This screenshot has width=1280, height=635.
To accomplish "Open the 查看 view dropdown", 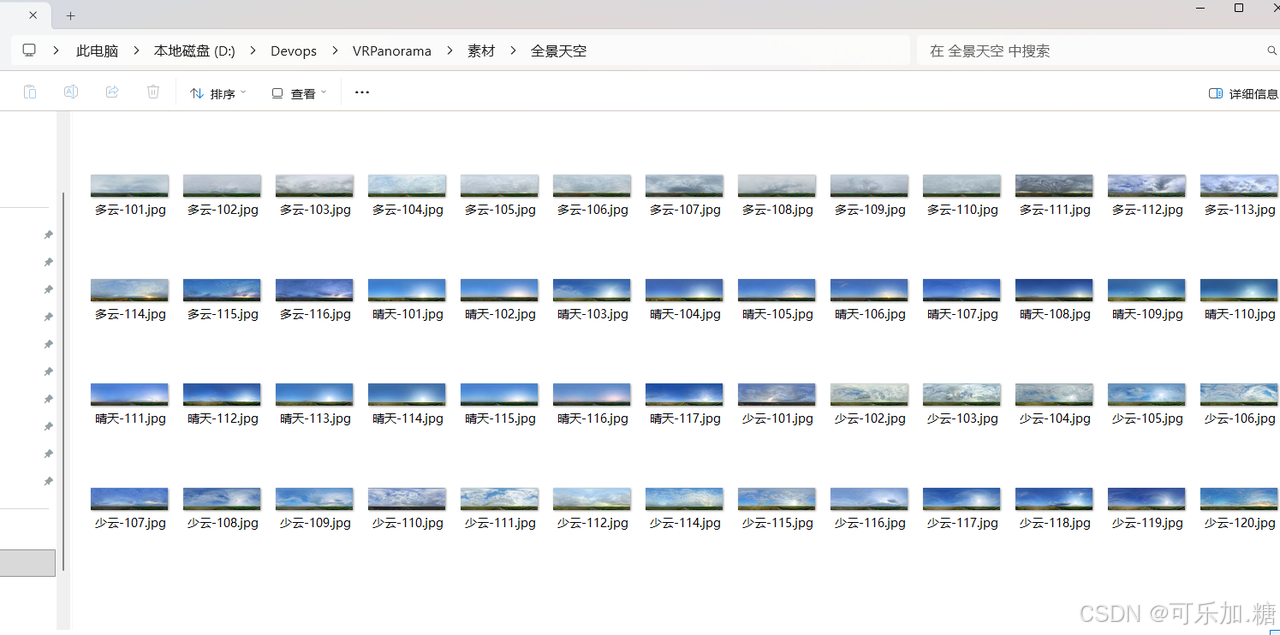I will pos(299,93).
